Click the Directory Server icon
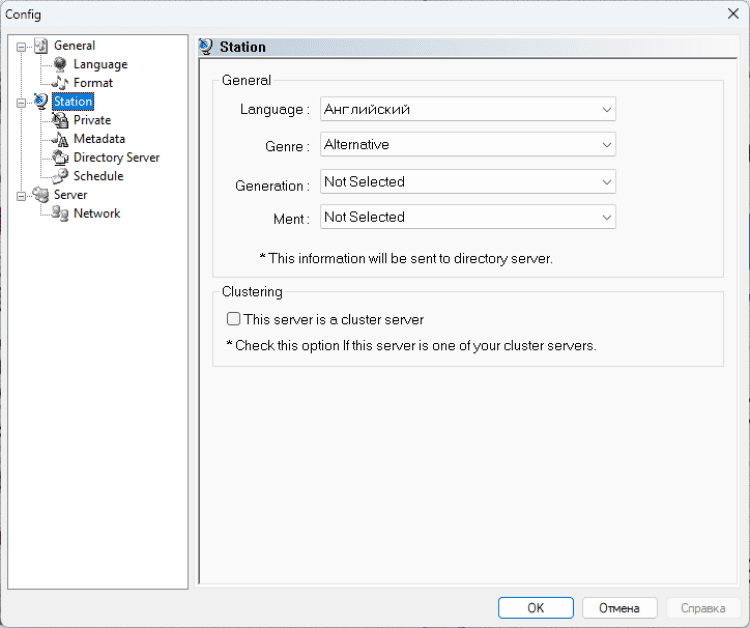This screenshot has height=628, width=750. coord(60,157)
